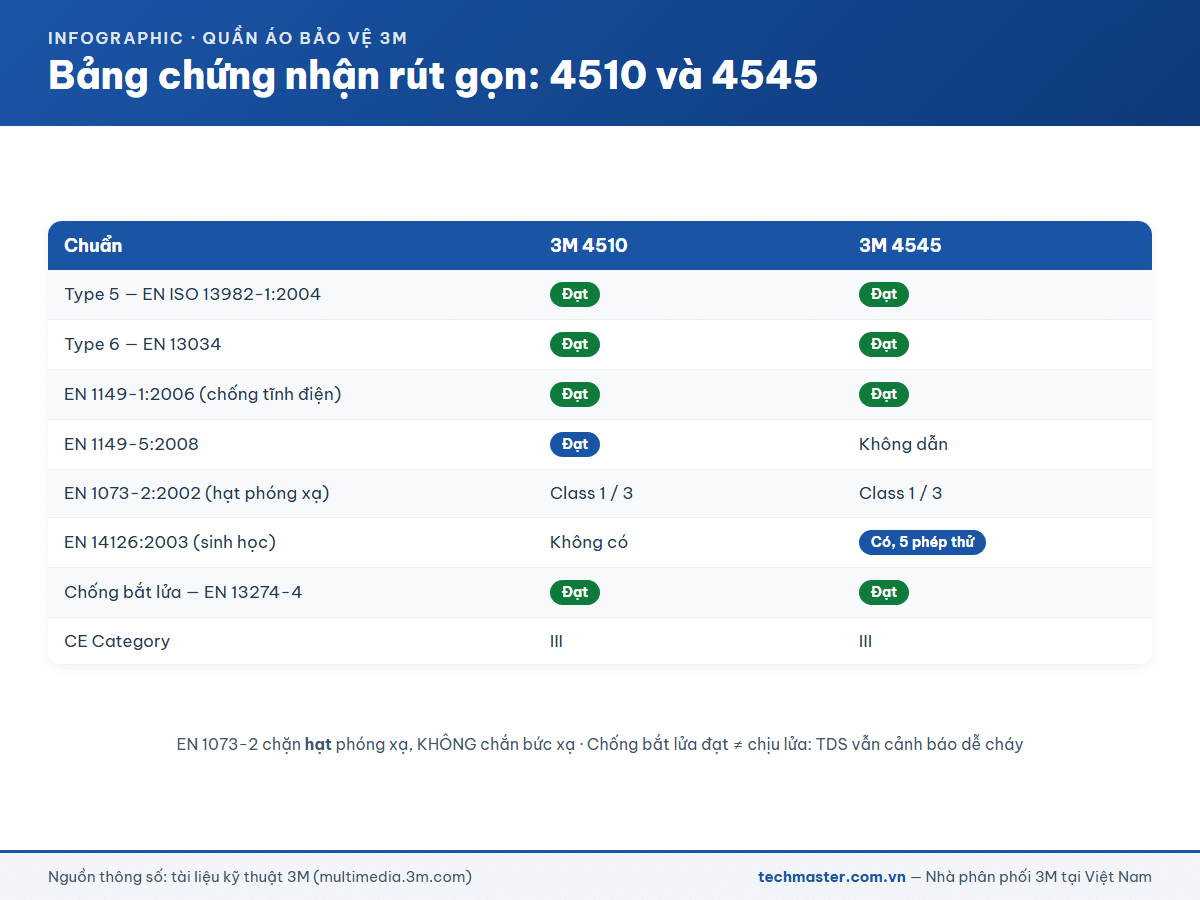Click the Có, 5 phép thử badge
This screenshot has width=1200, height=900.
coord(922,542)
